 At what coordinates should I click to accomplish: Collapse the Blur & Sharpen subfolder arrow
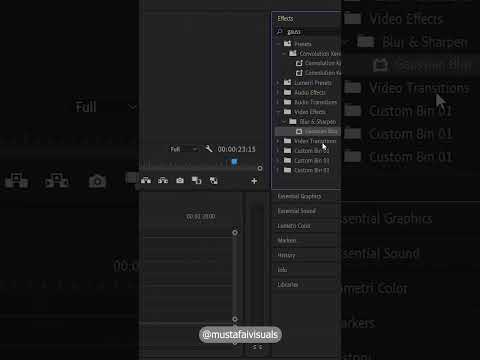click(x=284, y=122)
